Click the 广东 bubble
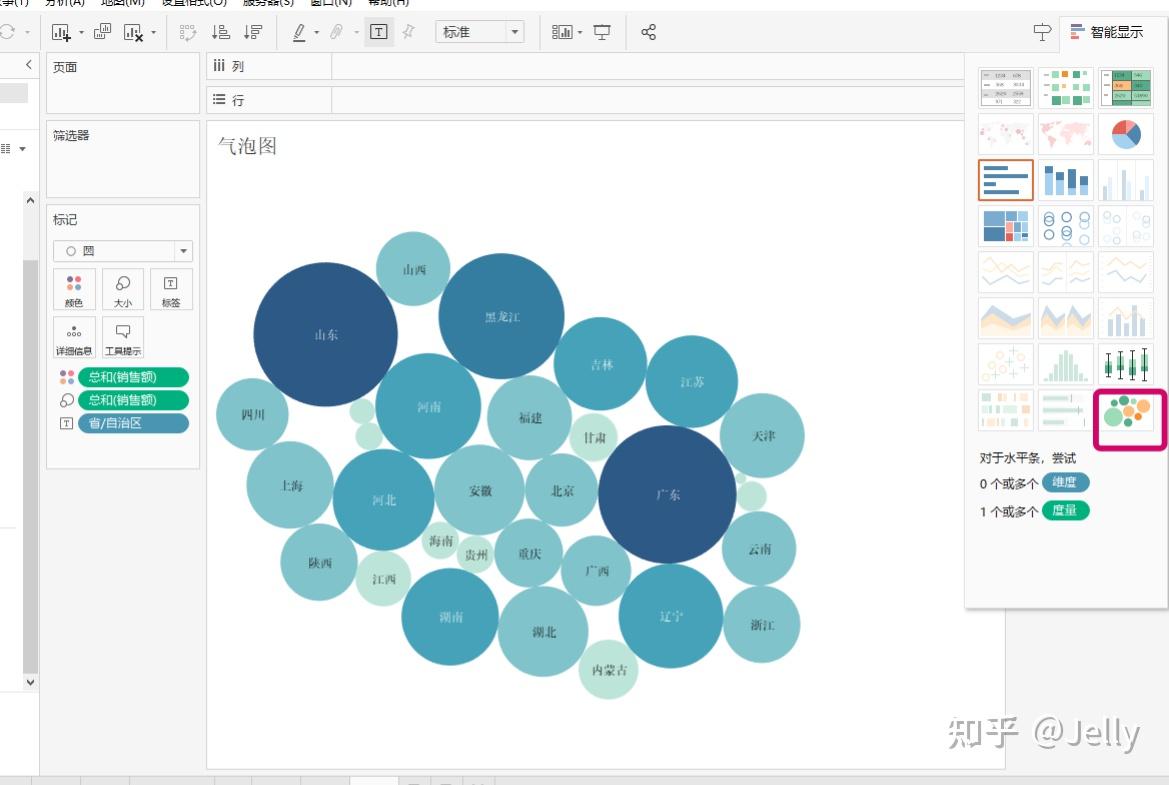 pyautogui.click(x=667, y=494)
